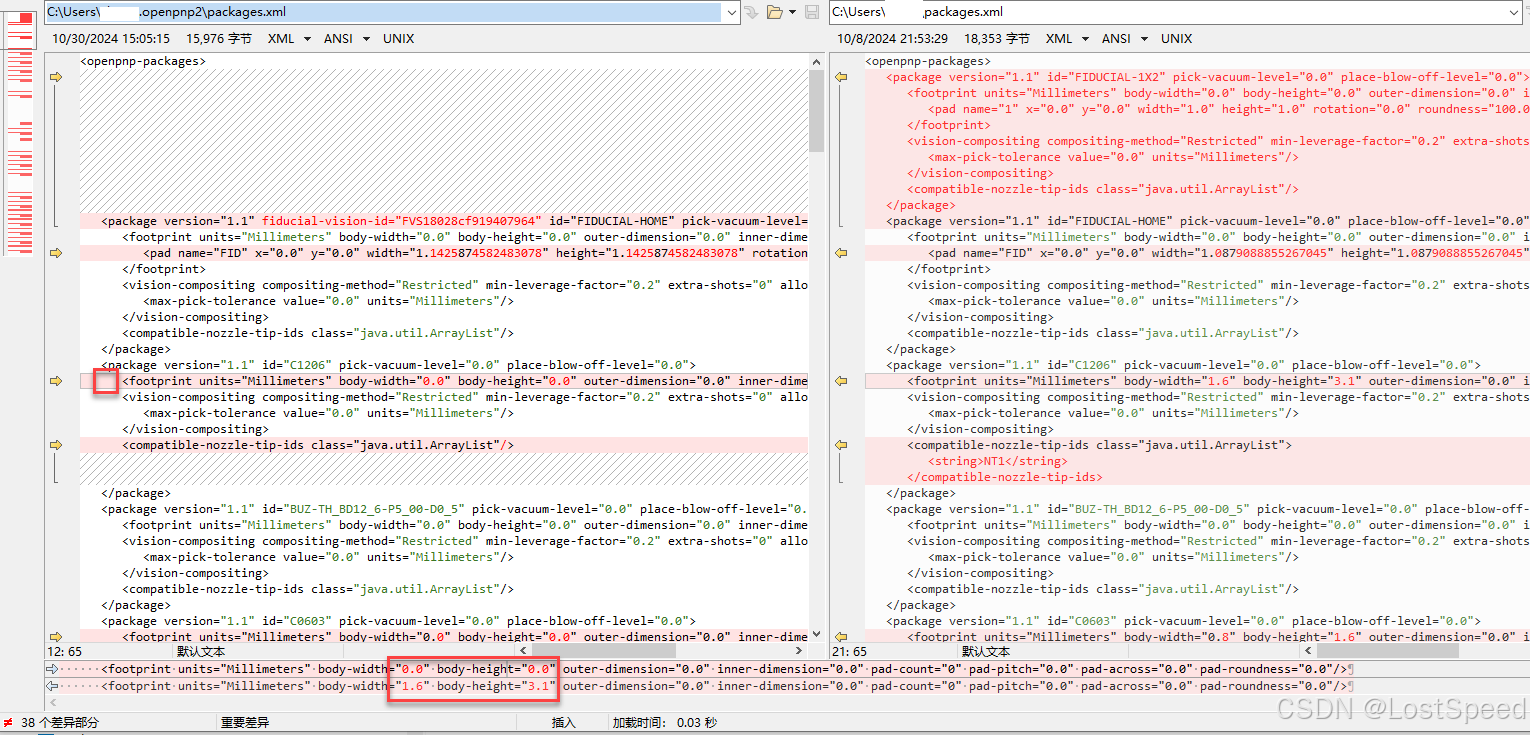Click left pane FIDUCIAL-HOME package line
This screenshot has width=1530, height=735.
tap(454, 221)
